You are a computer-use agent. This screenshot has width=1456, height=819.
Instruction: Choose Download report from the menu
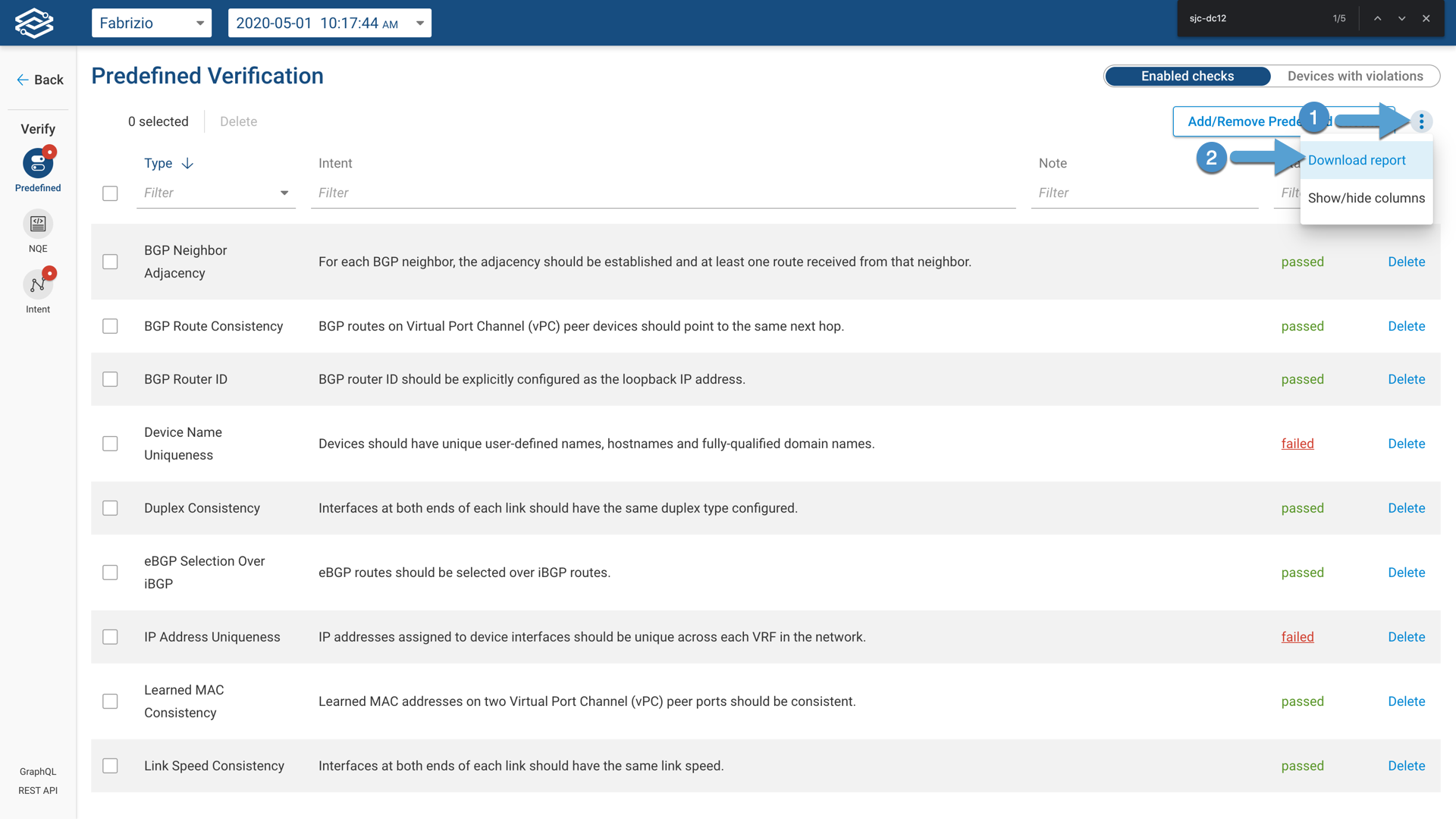[1357, 160]
